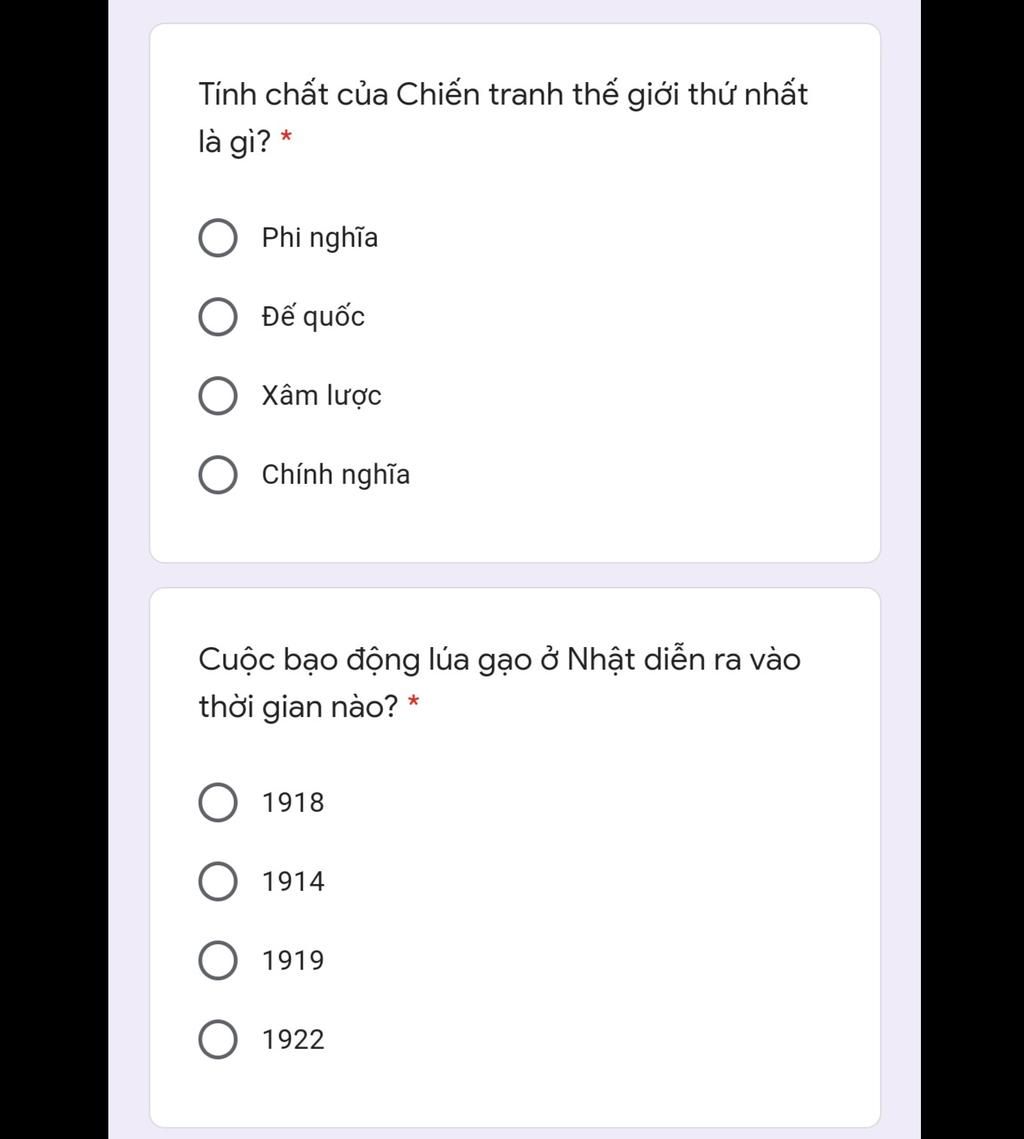Mark the 1919 radio button
This screenshot has width=1024, height=1139.
tap(218, 961)
